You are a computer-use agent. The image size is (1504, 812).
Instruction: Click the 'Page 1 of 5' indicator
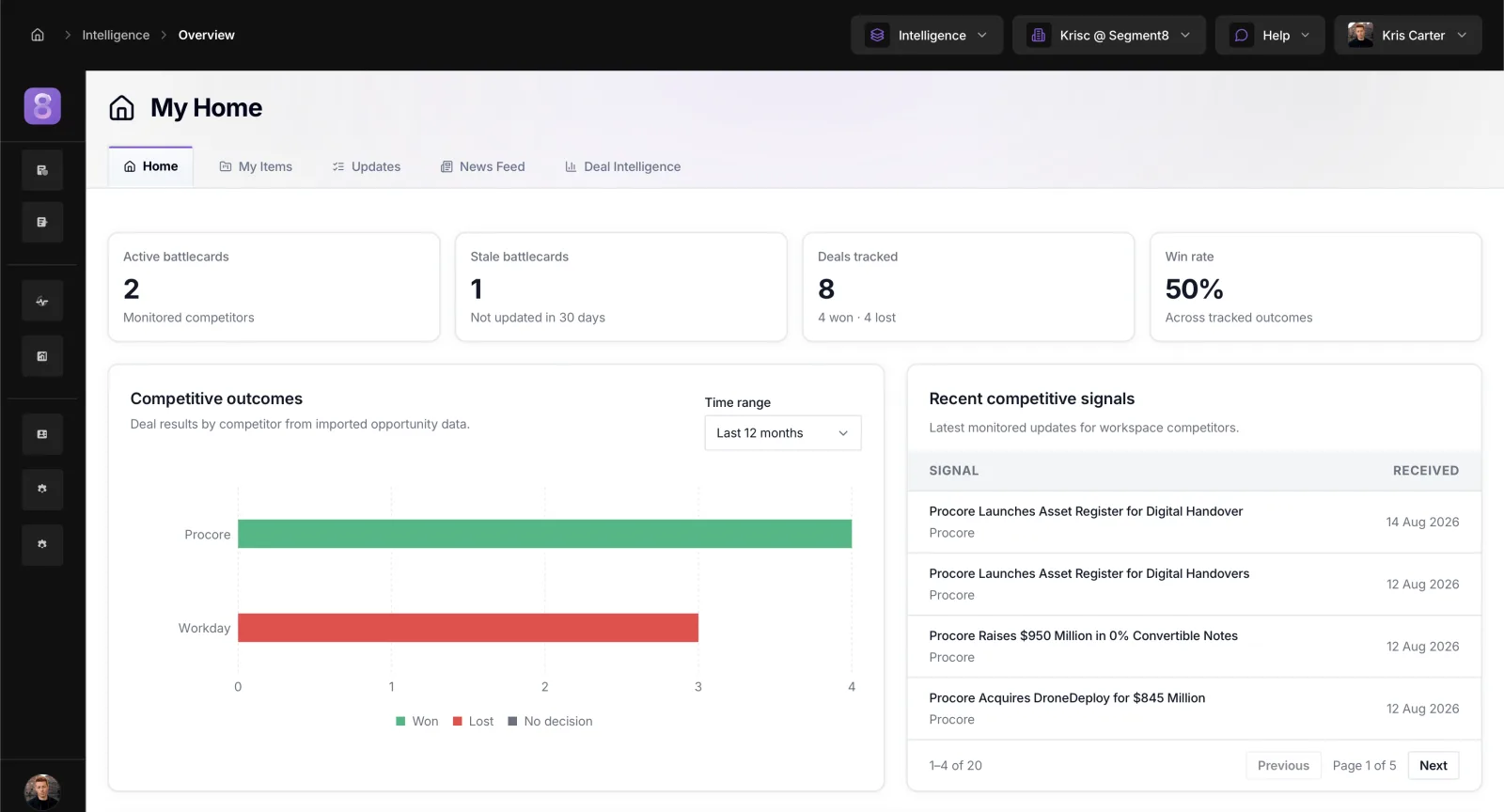1364,766
